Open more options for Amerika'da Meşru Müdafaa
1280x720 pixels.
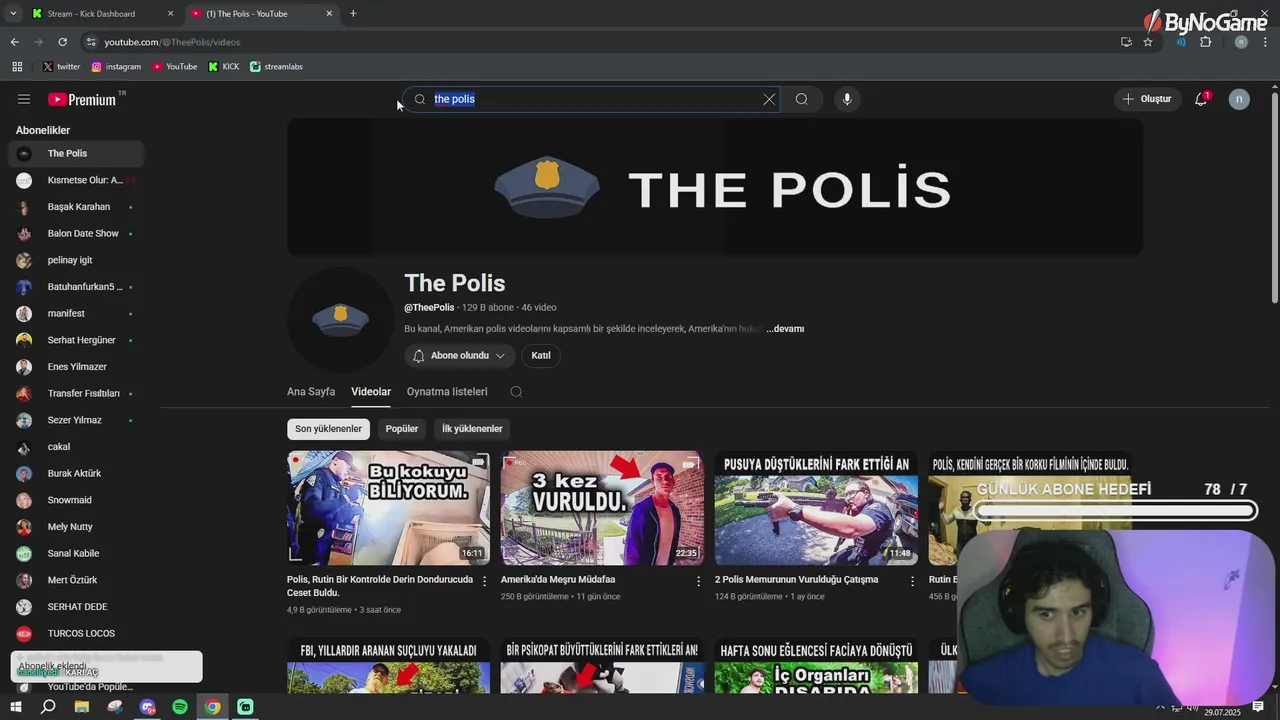698,581
